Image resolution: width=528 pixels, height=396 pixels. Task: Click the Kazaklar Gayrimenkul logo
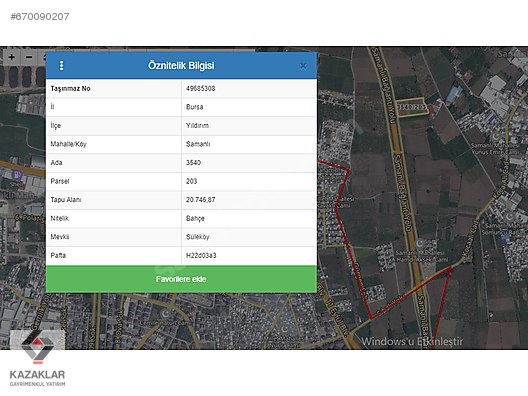(x=37, y=358)
